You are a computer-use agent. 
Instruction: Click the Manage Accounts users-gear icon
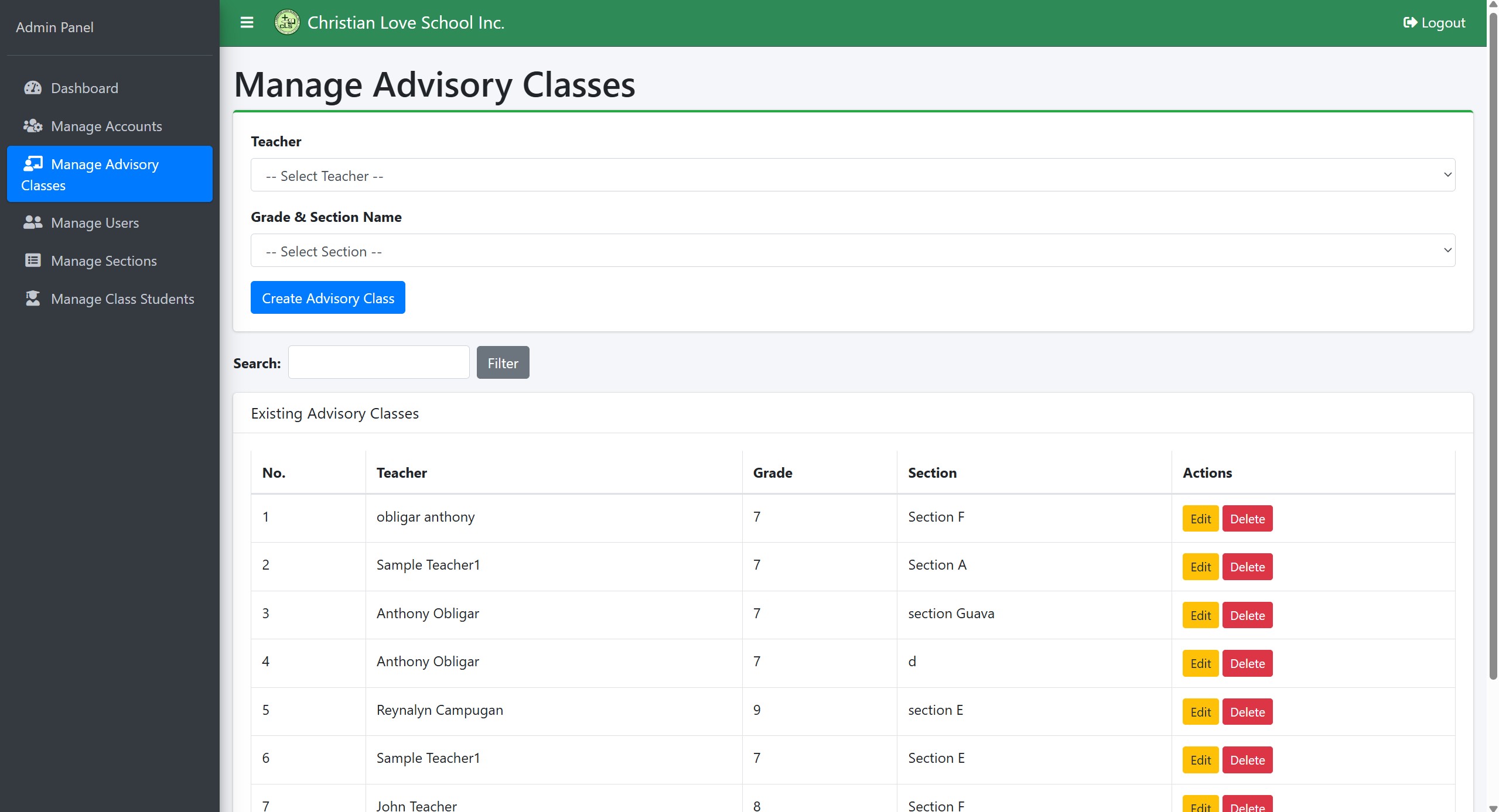pyautogui.click(x=33, y=126)
